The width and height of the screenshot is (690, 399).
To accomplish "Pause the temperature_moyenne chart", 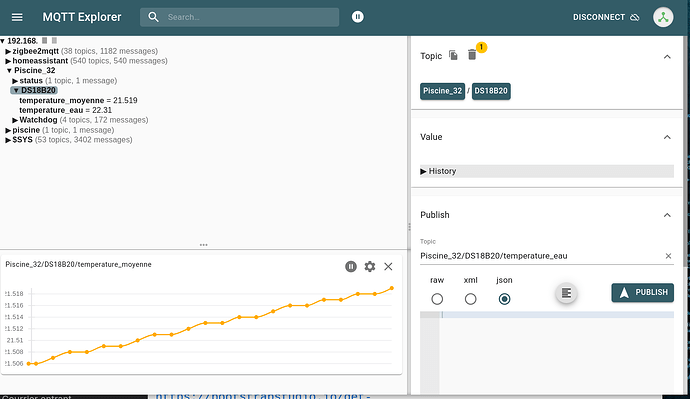I will click(351, 267).
